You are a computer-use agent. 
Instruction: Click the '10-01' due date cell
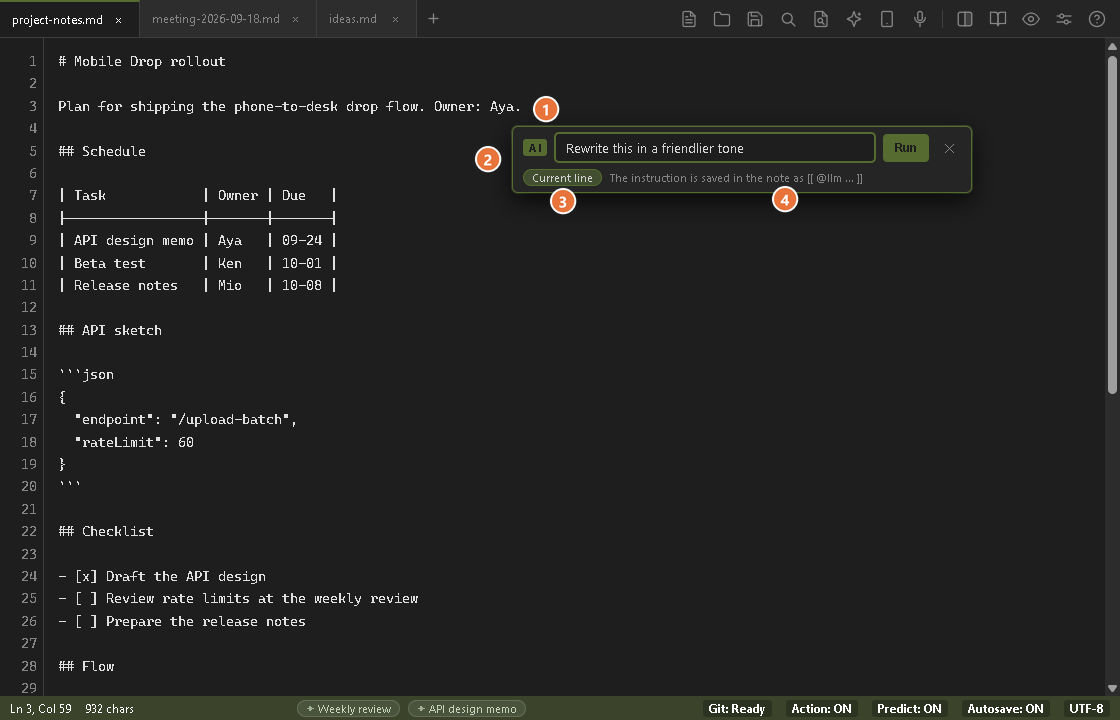click(x=301, y=264)
